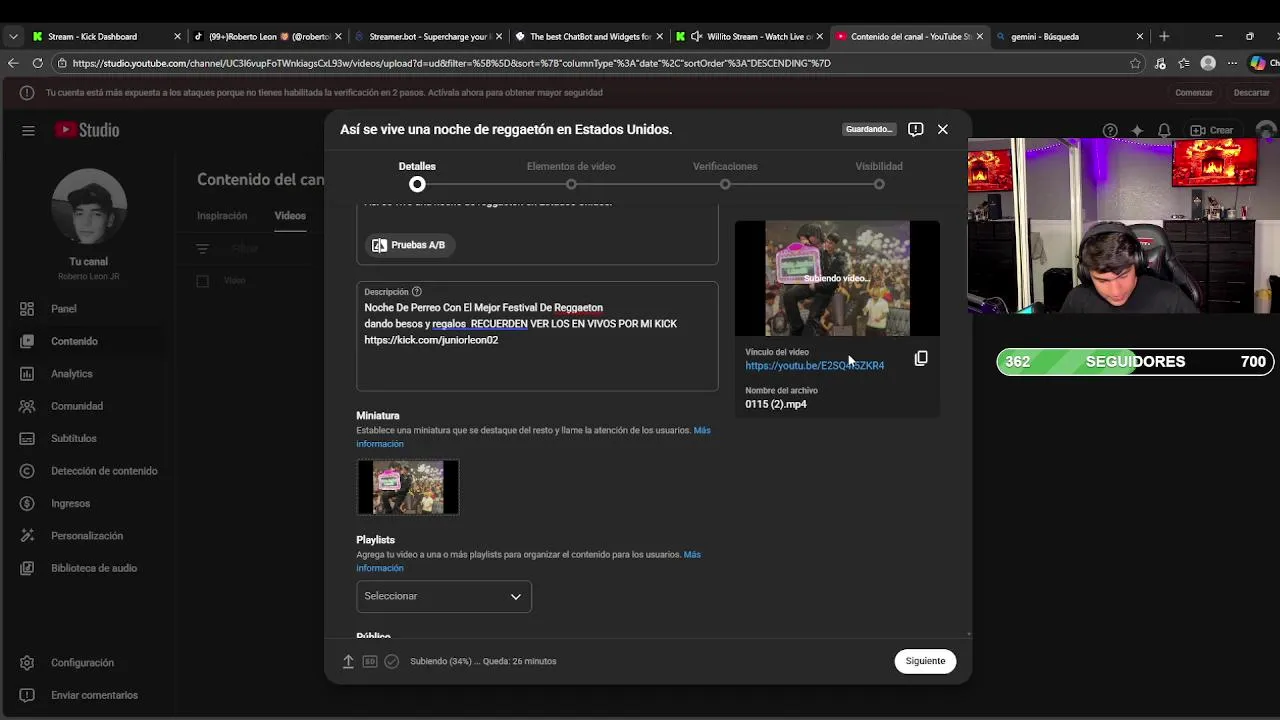
Task: Click the Comenzar security button
Action: (x=1193, y=93)
